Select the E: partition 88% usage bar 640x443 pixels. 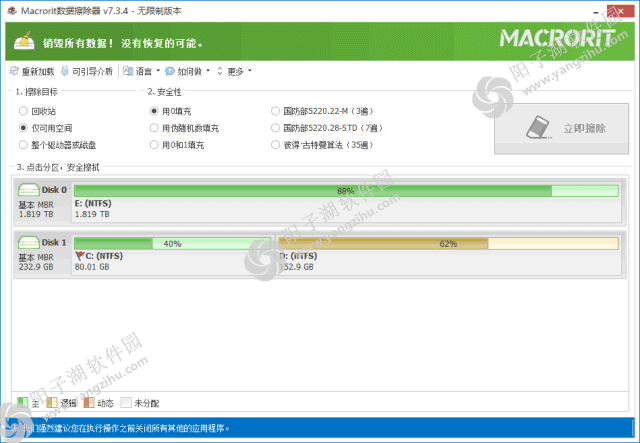(x=346, y=191)
